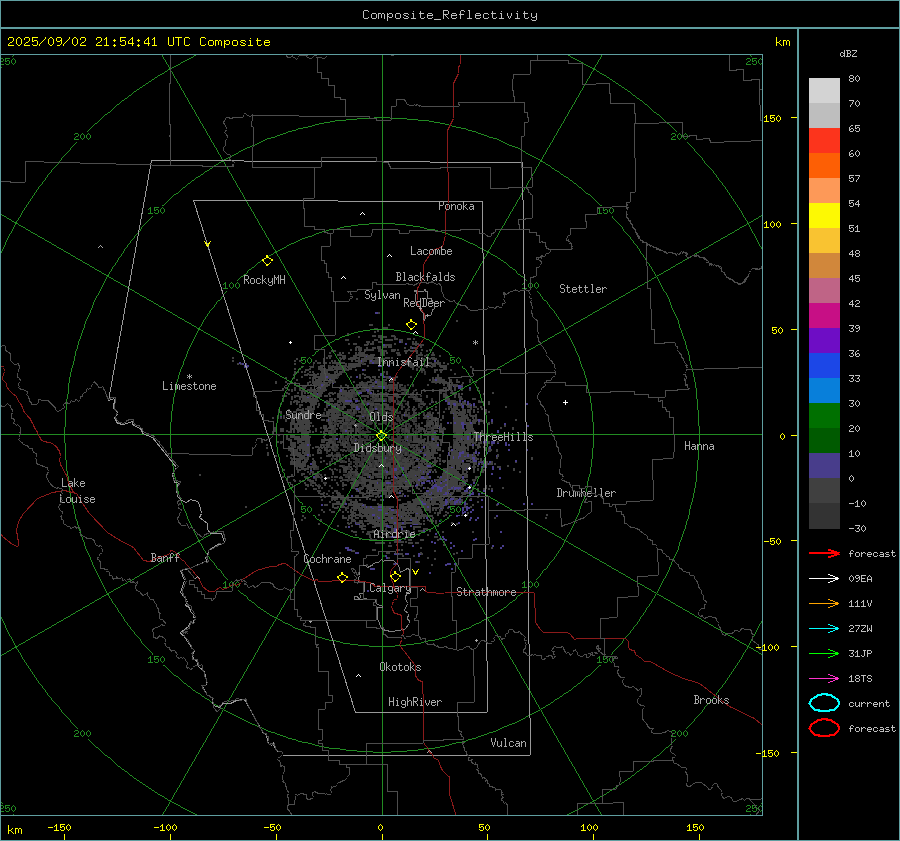Click the Hanna label

[699, 446]
